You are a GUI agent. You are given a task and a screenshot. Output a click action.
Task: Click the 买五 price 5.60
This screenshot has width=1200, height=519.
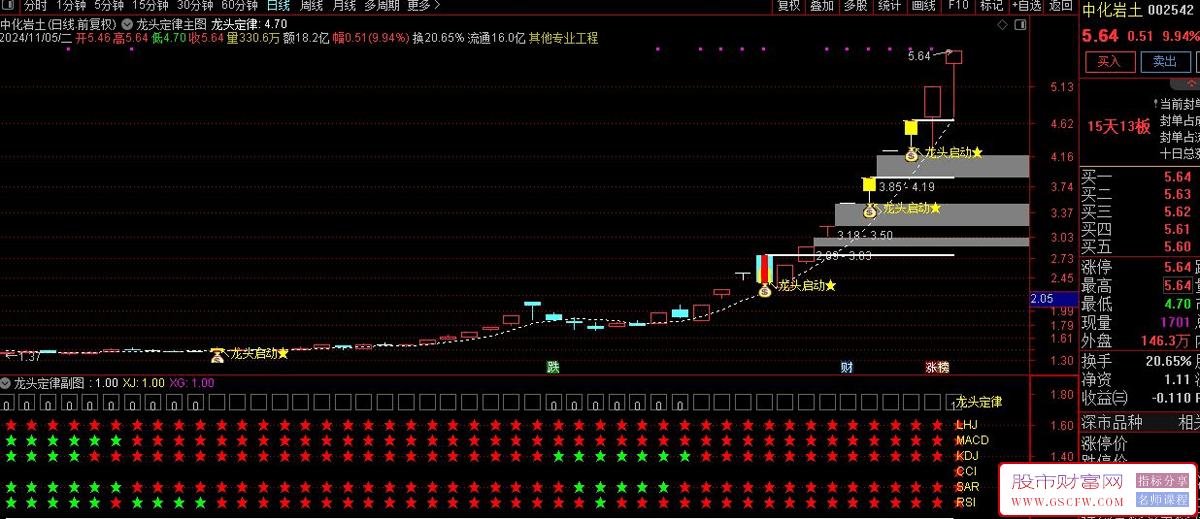1177,247
